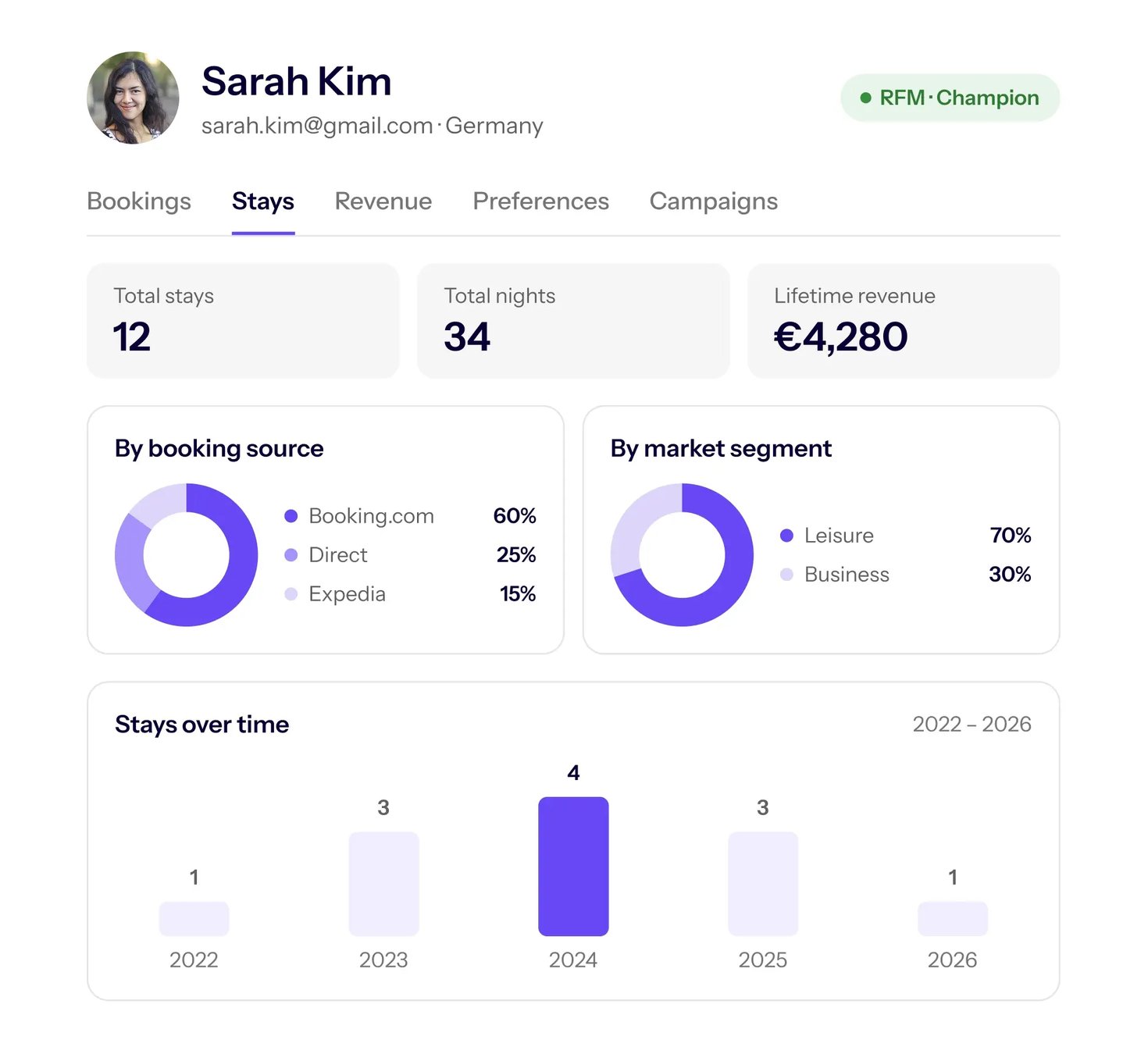Click the Expedia legend label
The height and width of the screenshot is (1054, 1148).
(348, 594)
